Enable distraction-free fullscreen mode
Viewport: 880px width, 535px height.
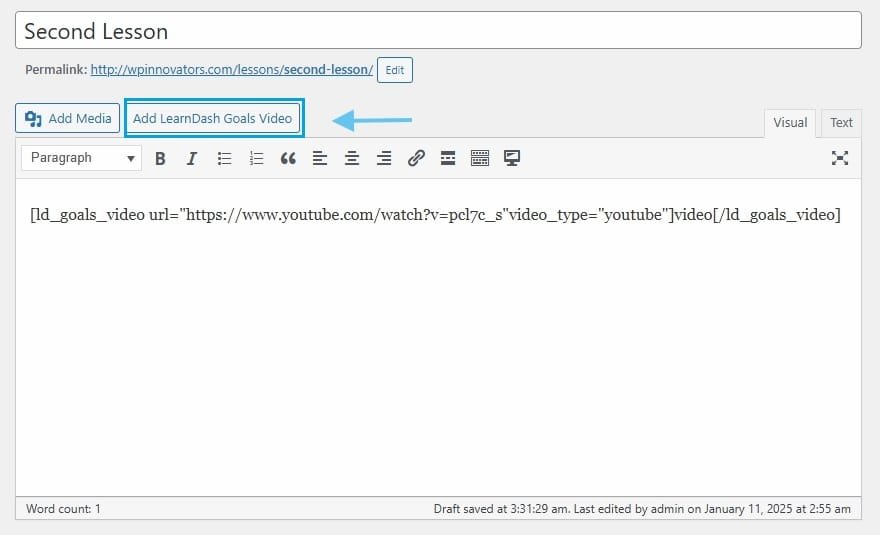[840, 158]
